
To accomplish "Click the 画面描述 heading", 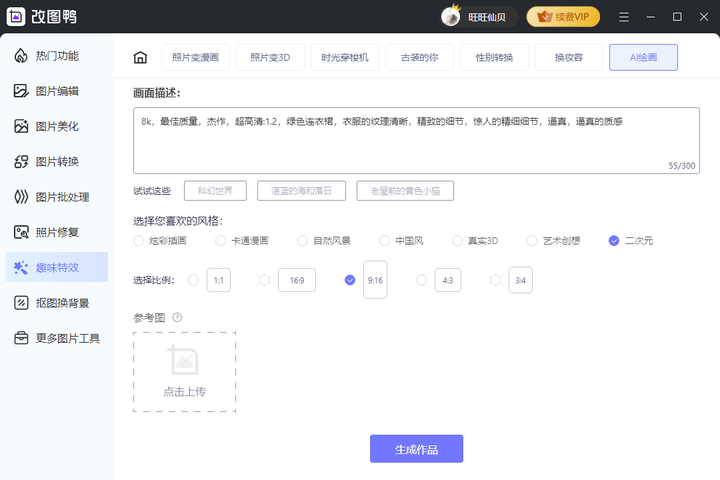I will click(157, 93).
